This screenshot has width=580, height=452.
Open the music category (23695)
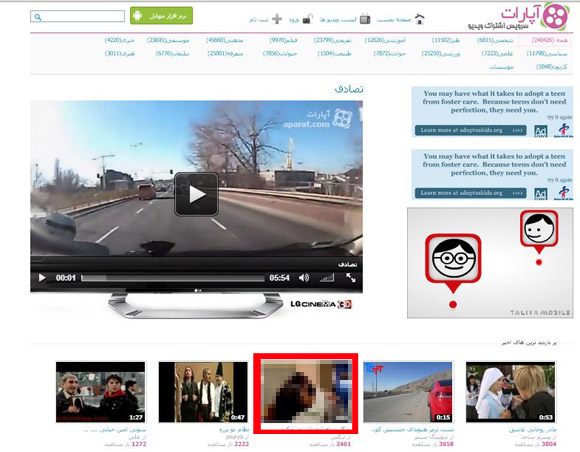(168, 40)
